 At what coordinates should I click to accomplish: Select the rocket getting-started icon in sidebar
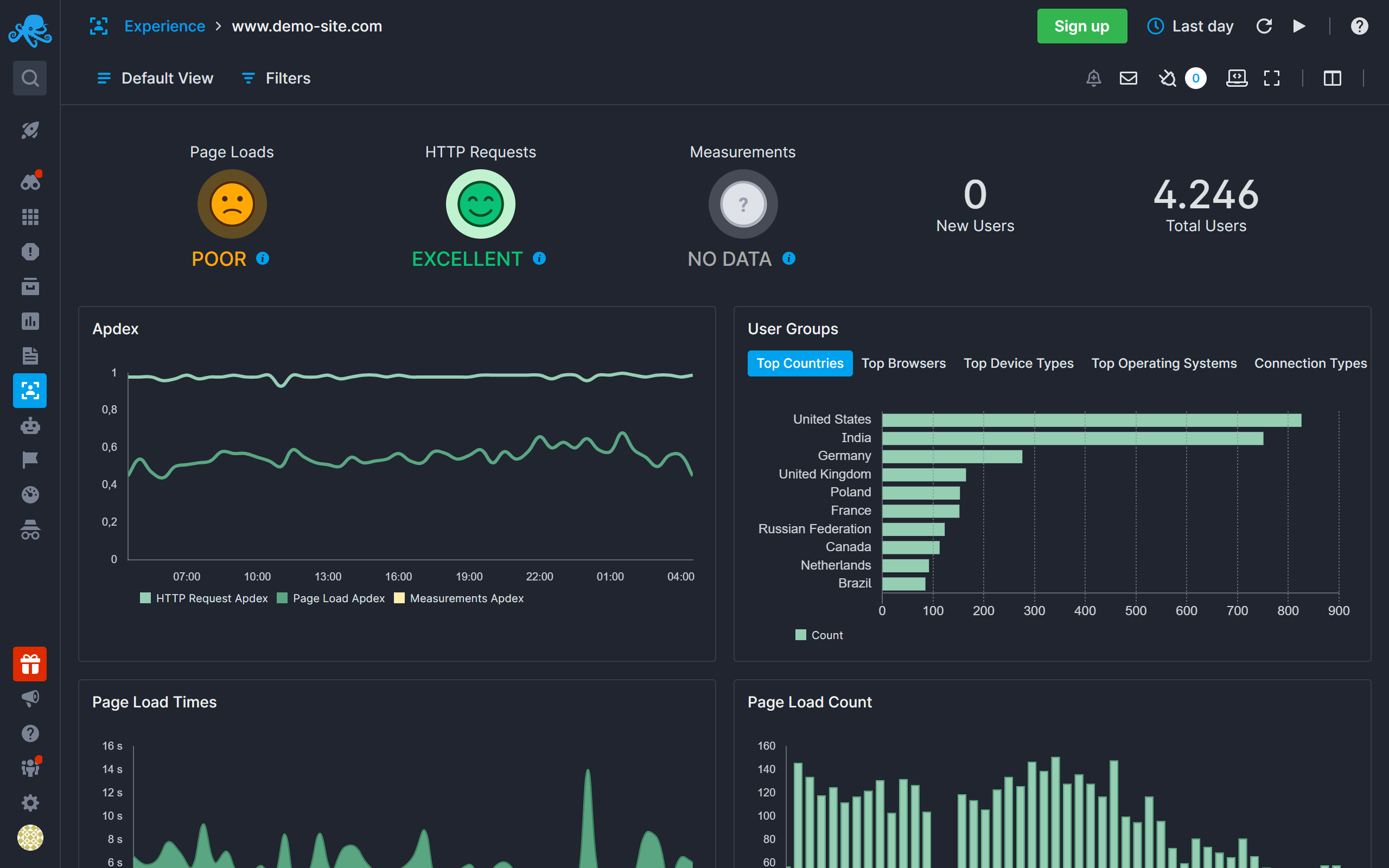(30, 130)
